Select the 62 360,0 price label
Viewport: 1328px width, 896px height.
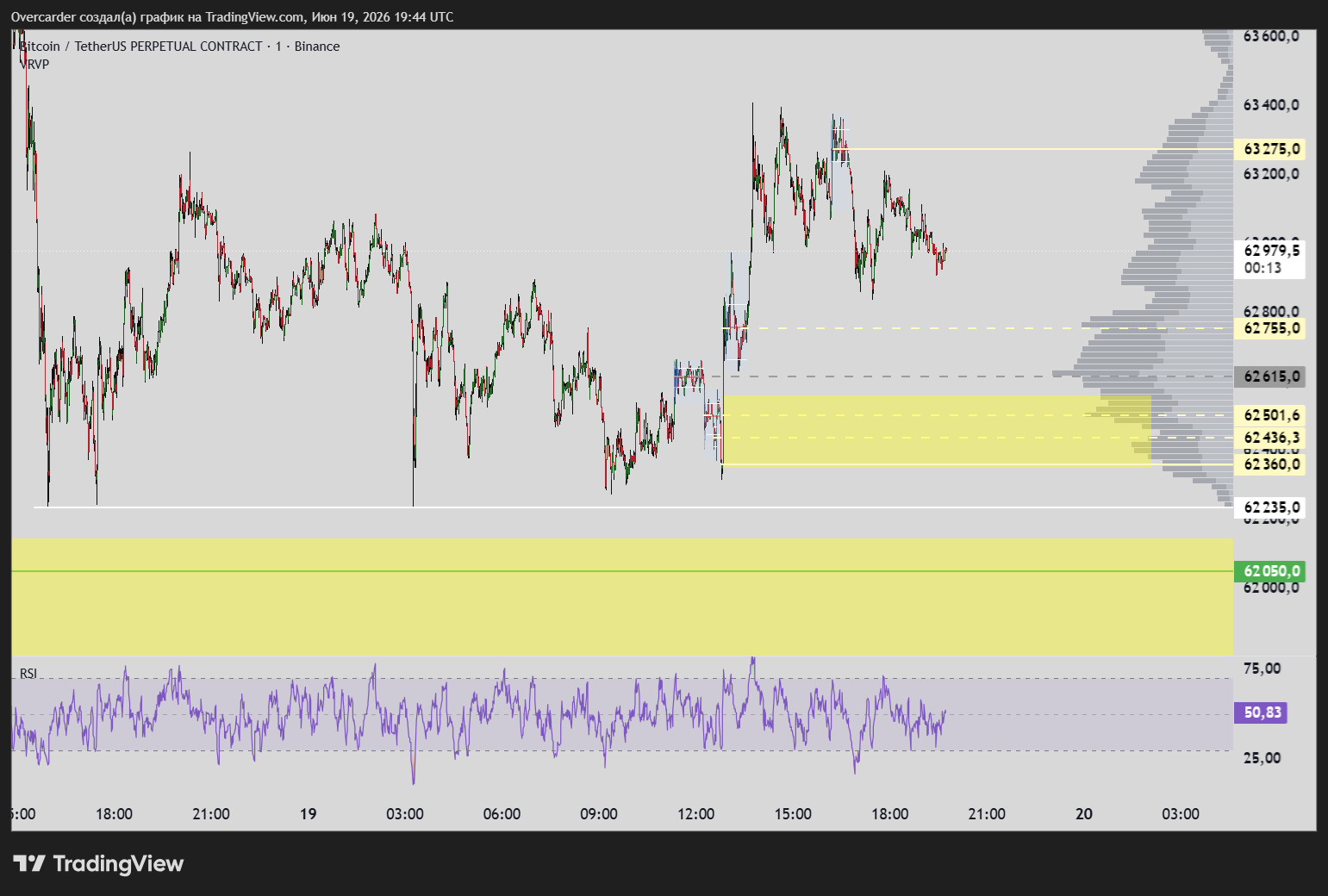1269,464
